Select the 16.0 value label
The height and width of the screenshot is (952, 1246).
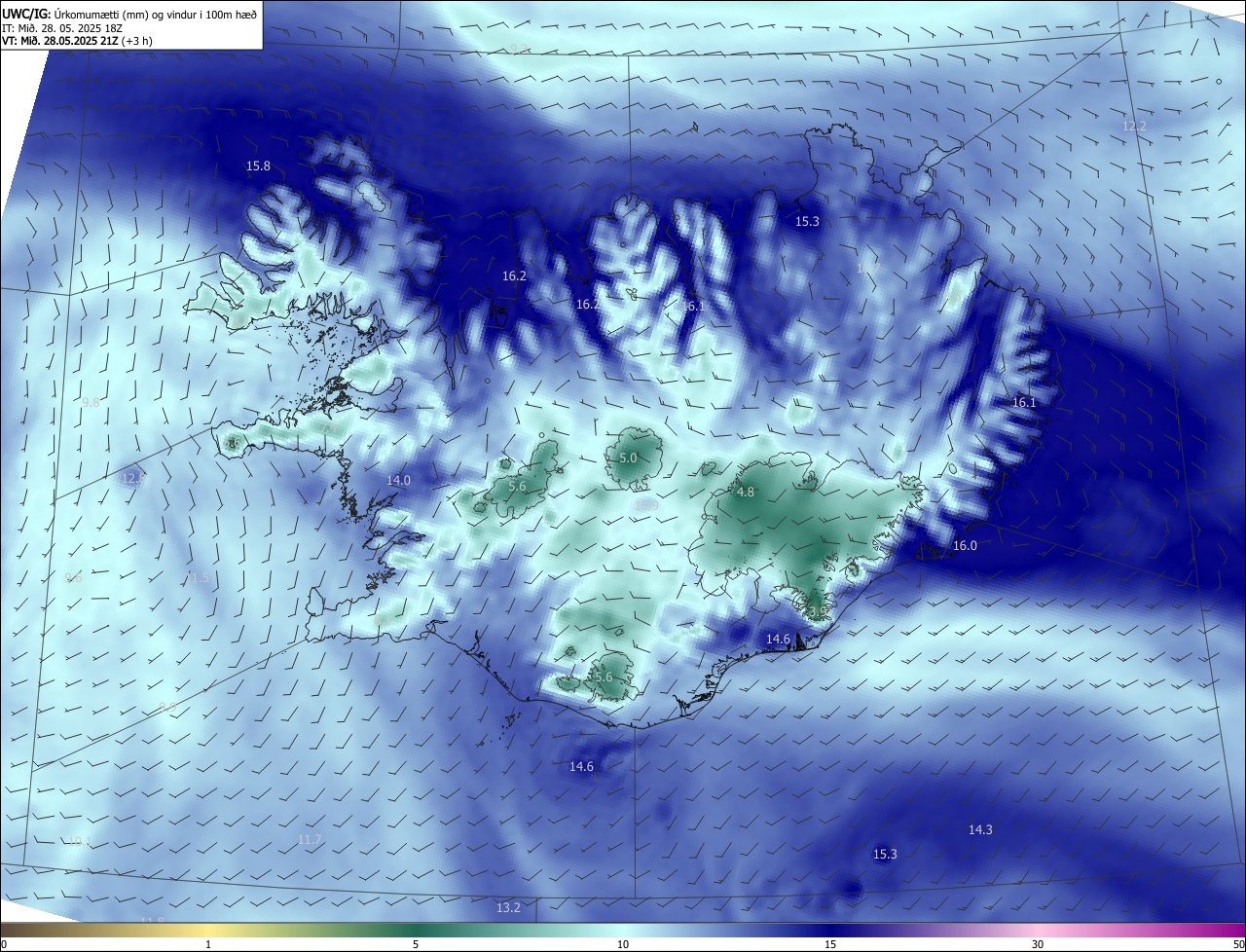click(964, 546)
